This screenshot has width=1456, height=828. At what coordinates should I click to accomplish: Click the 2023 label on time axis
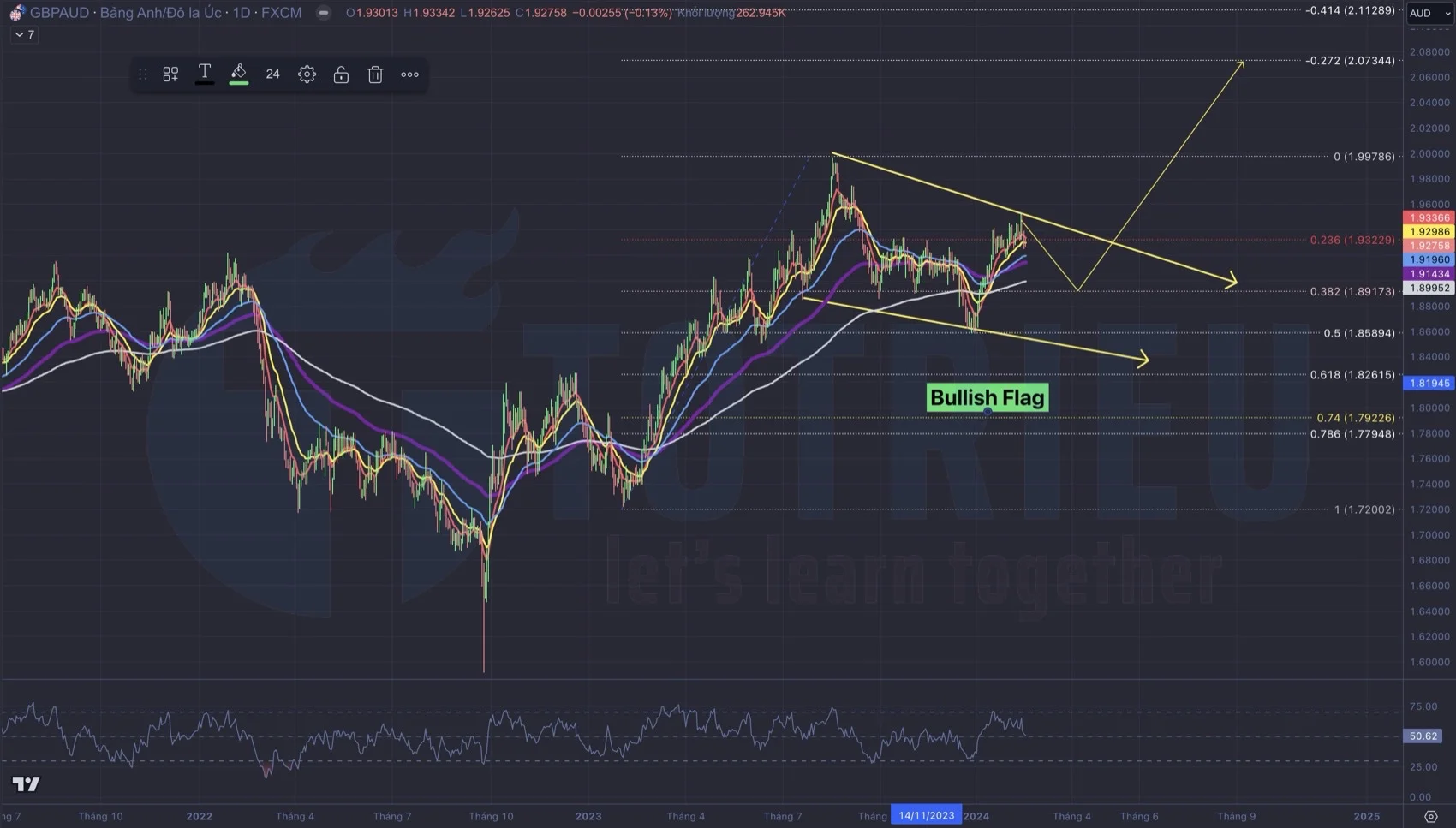coord(588,816)
